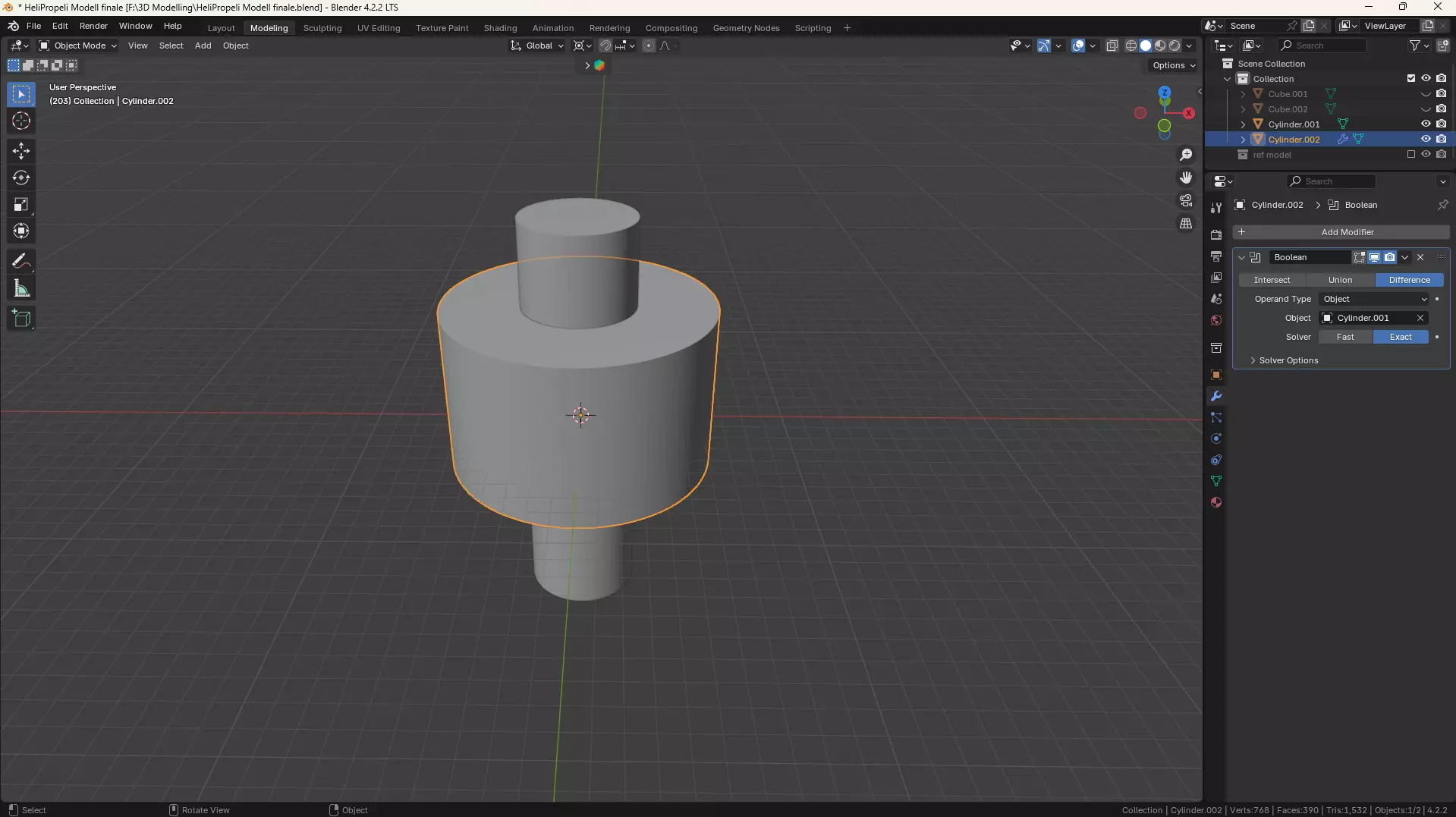Activate the Scale tool
This screenshot has width=1456, height=817.
click(21, 205)
